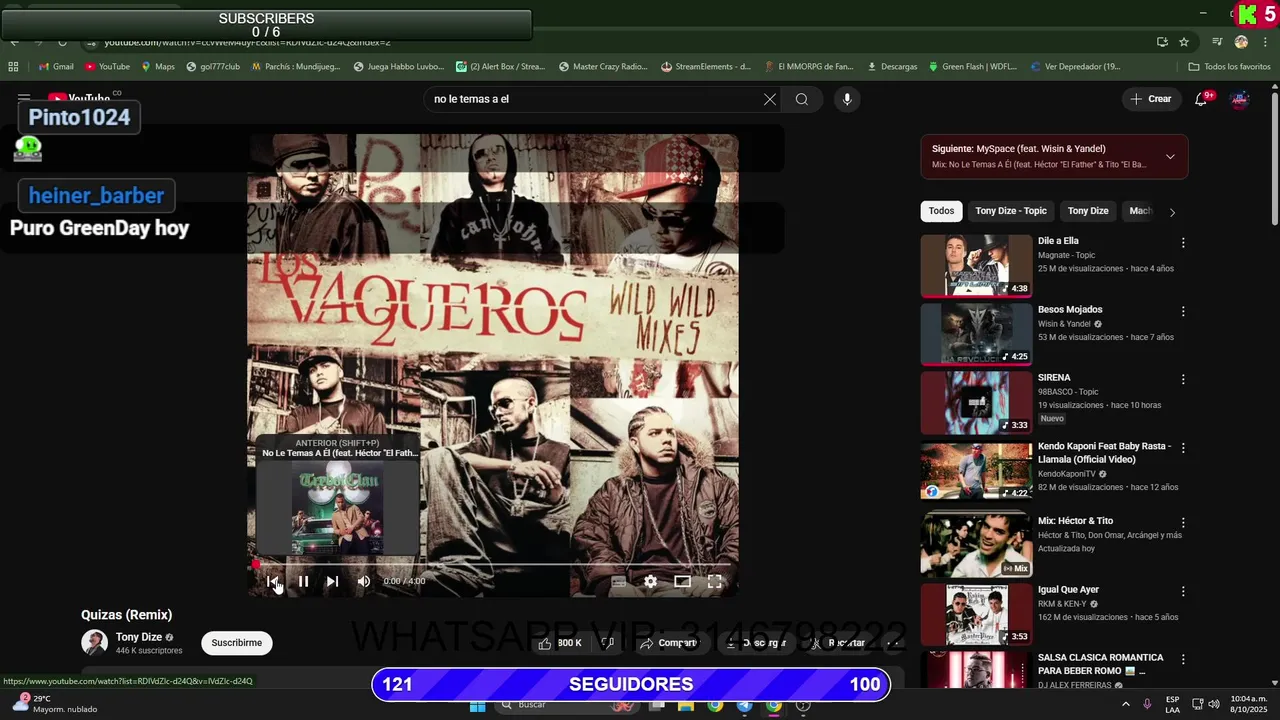Download the video with Descargar

point(756,643)
